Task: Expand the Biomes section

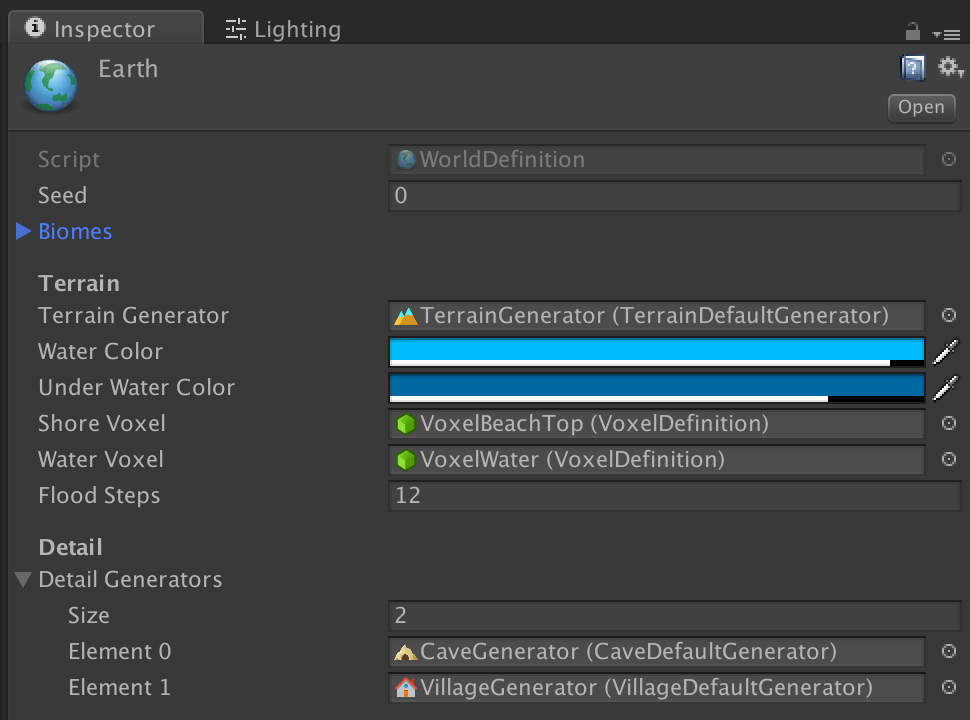Action: [x=23, y=231]
